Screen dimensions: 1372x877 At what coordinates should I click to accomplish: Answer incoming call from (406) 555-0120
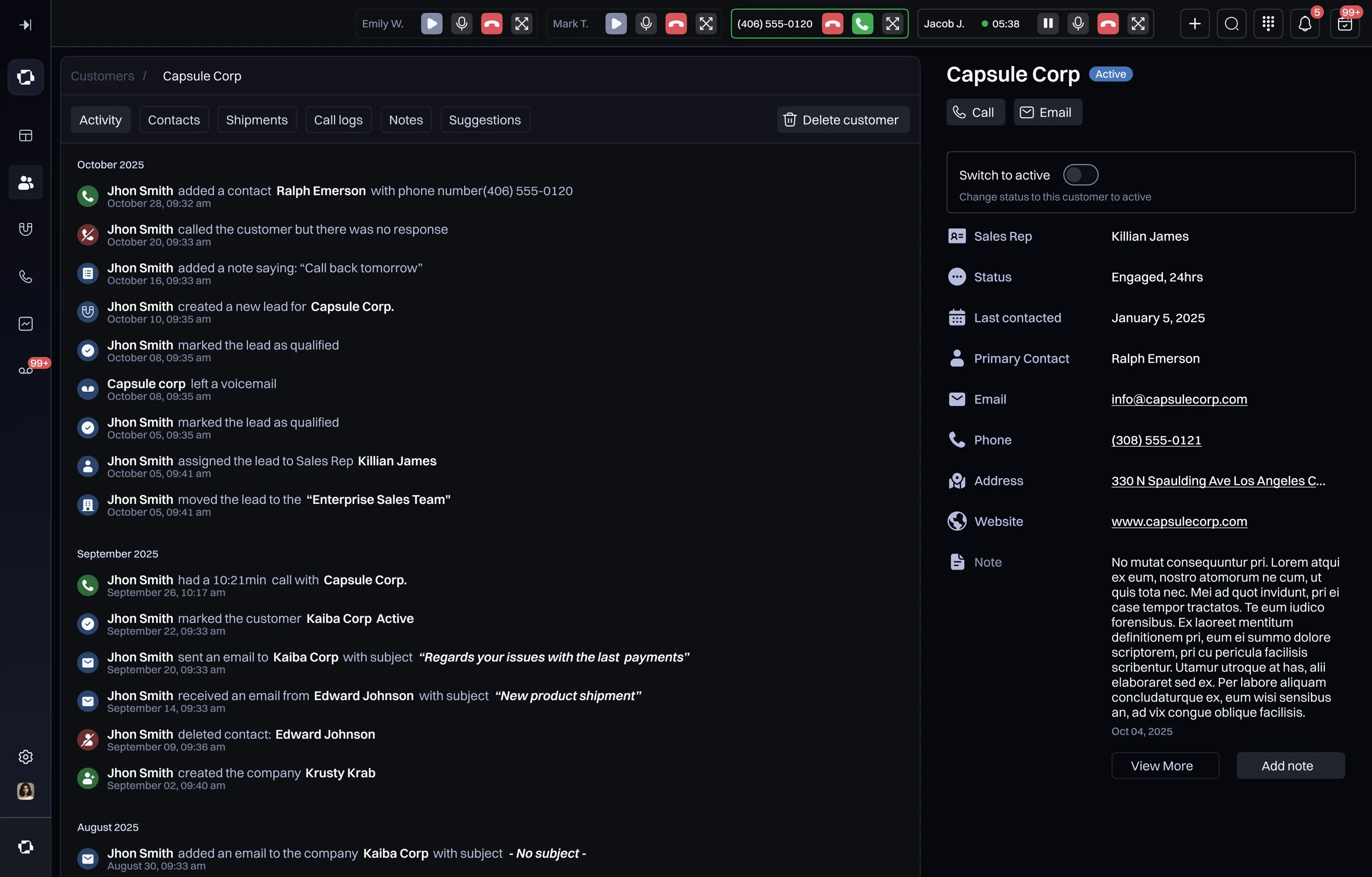(x=863, y=24)
